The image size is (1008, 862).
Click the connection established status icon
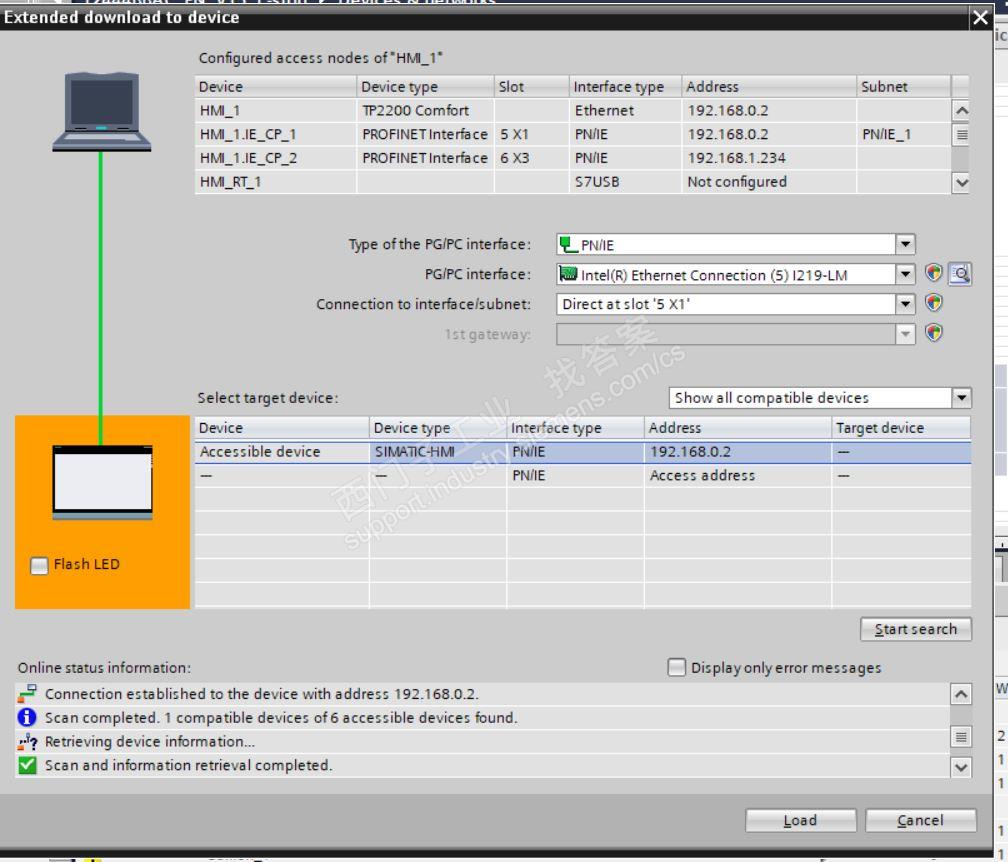pos(27,693)
